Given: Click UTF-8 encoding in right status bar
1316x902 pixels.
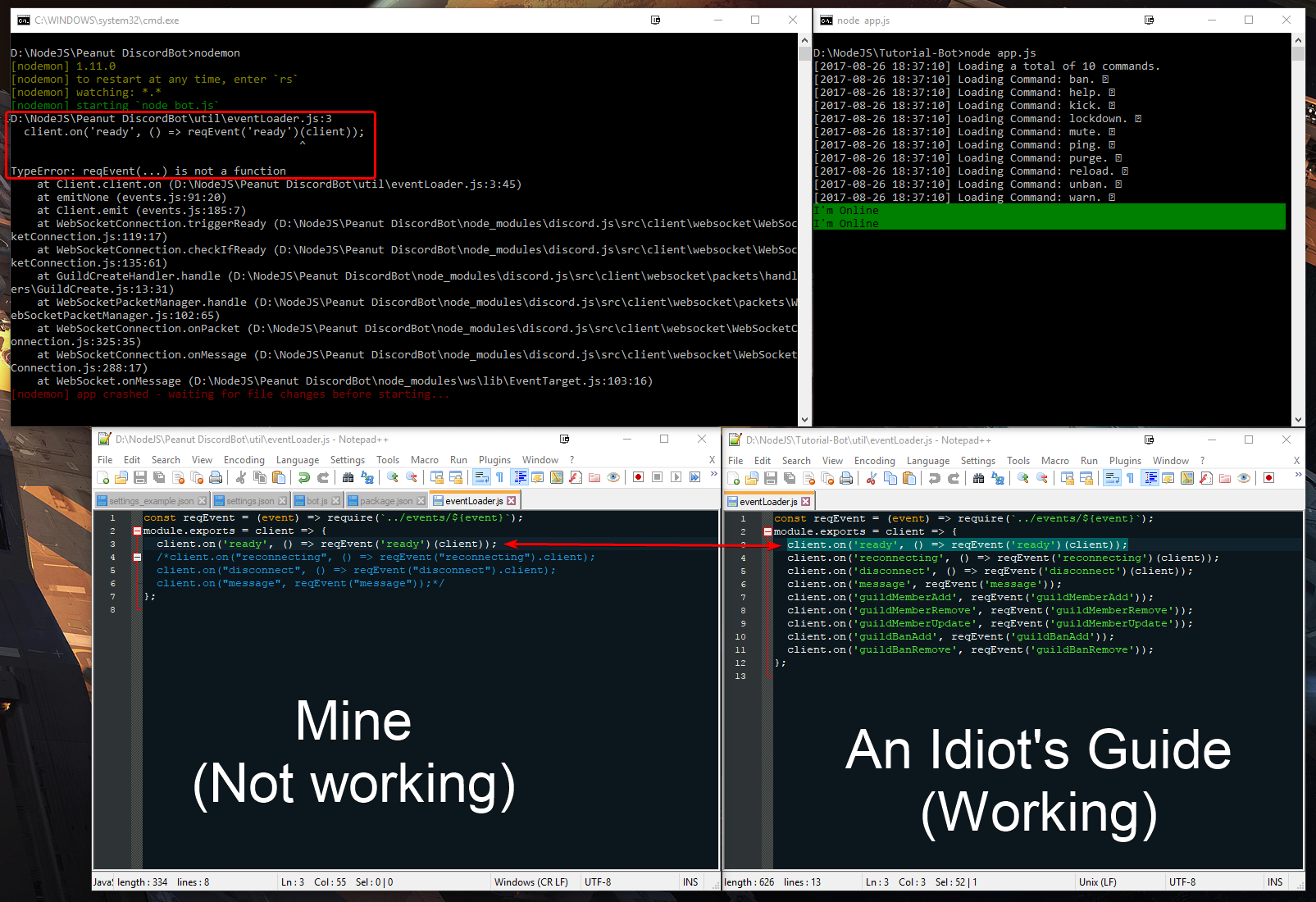Looking at the screenshot, I should (1182, 882).
